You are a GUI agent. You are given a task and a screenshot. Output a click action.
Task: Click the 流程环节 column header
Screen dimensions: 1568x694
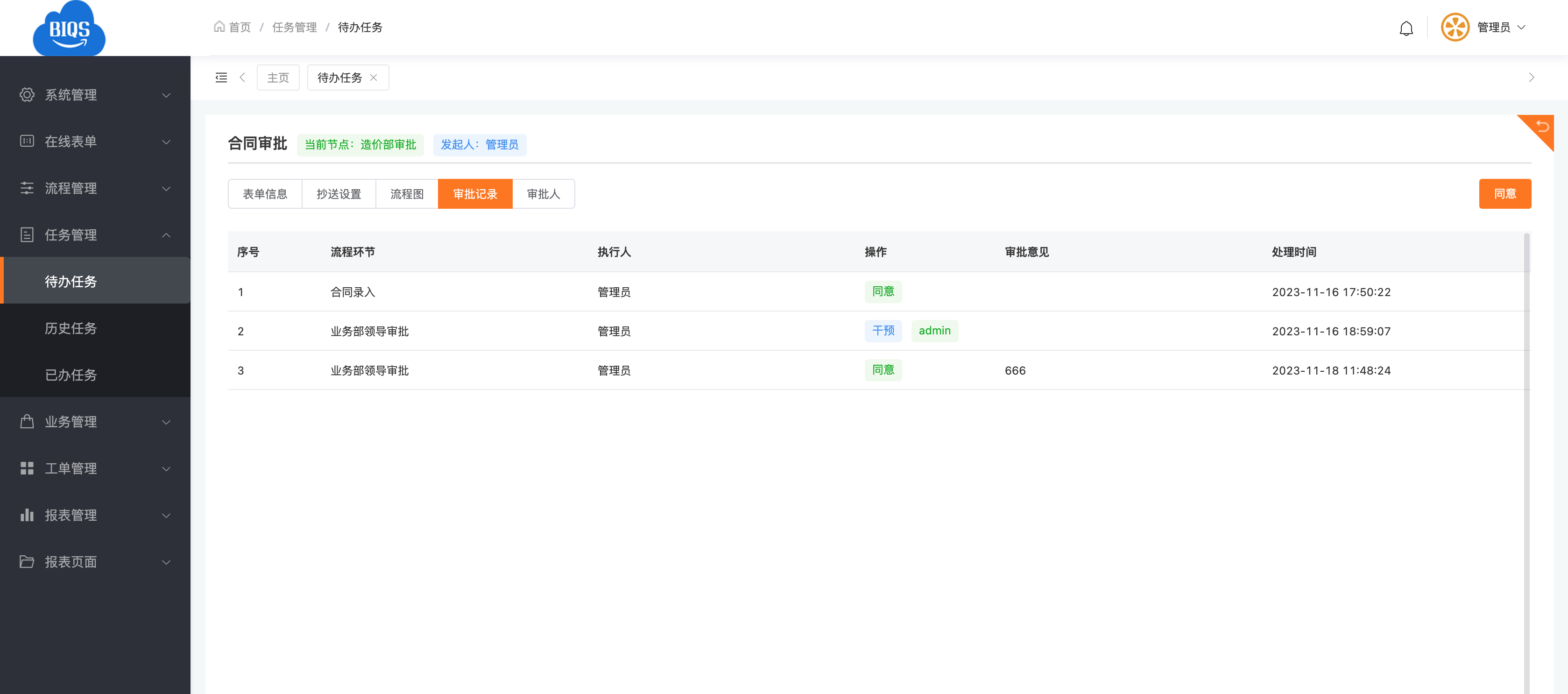click(x=353, y=252)
